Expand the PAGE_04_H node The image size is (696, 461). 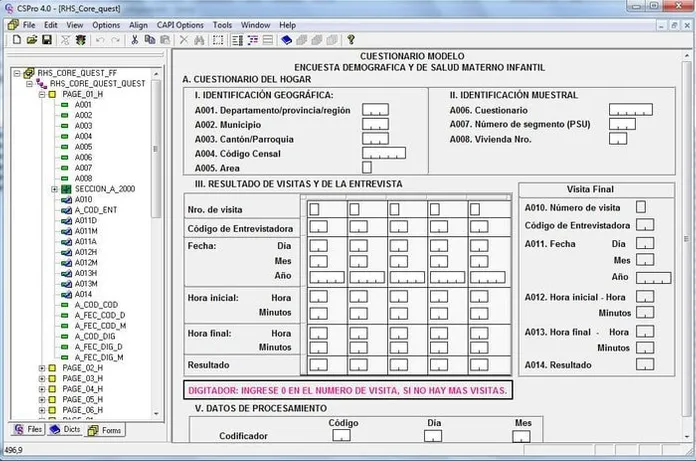tap(42, 389)
